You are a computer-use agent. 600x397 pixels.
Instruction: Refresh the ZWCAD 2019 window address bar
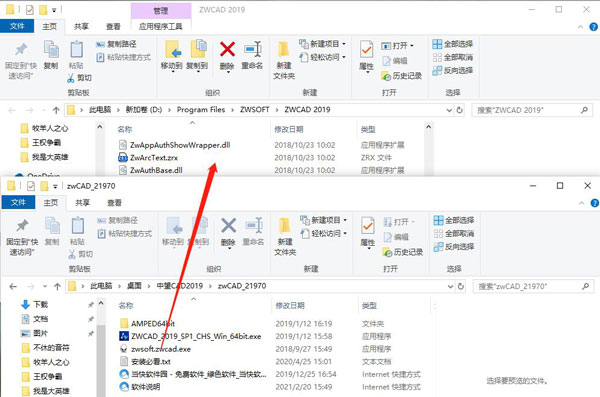coord(460,110)
